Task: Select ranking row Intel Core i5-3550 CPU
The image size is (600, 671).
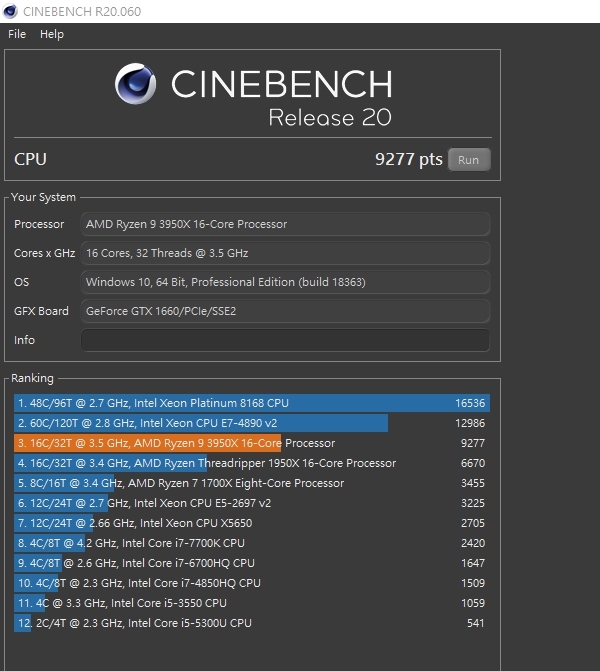Action: click(x=252, y=603)
